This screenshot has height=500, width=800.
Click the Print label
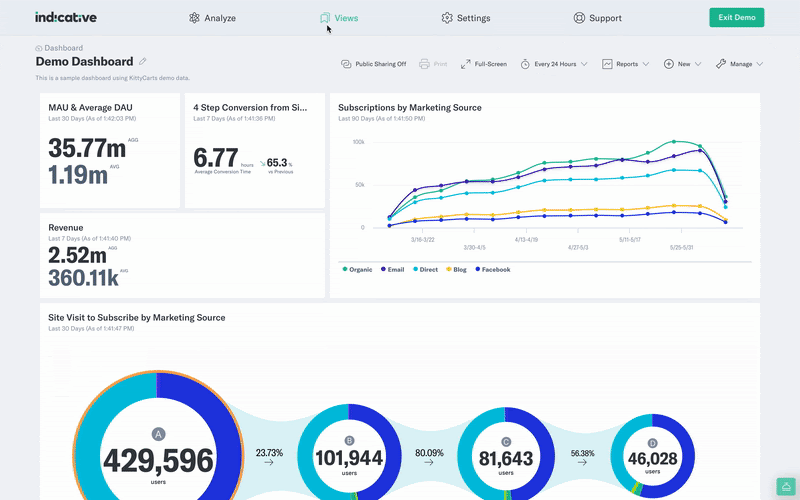pyautogui.click(x=440, y=64)
